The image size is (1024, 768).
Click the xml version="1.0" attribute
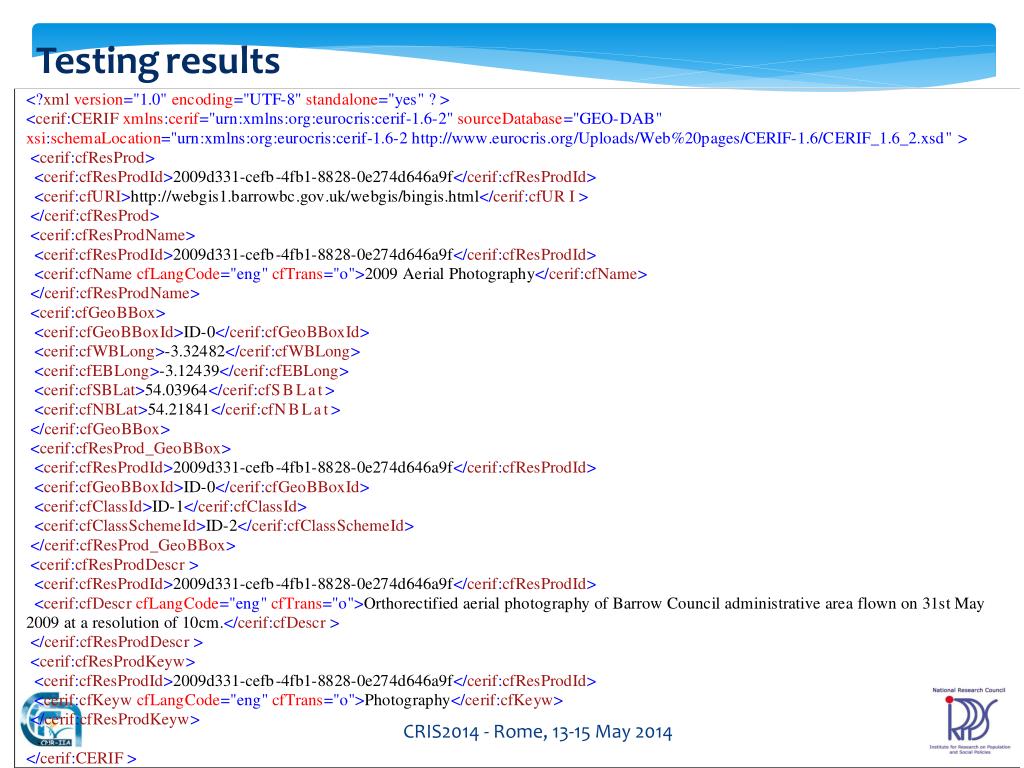pyautogui.click(x=120, y=100)
